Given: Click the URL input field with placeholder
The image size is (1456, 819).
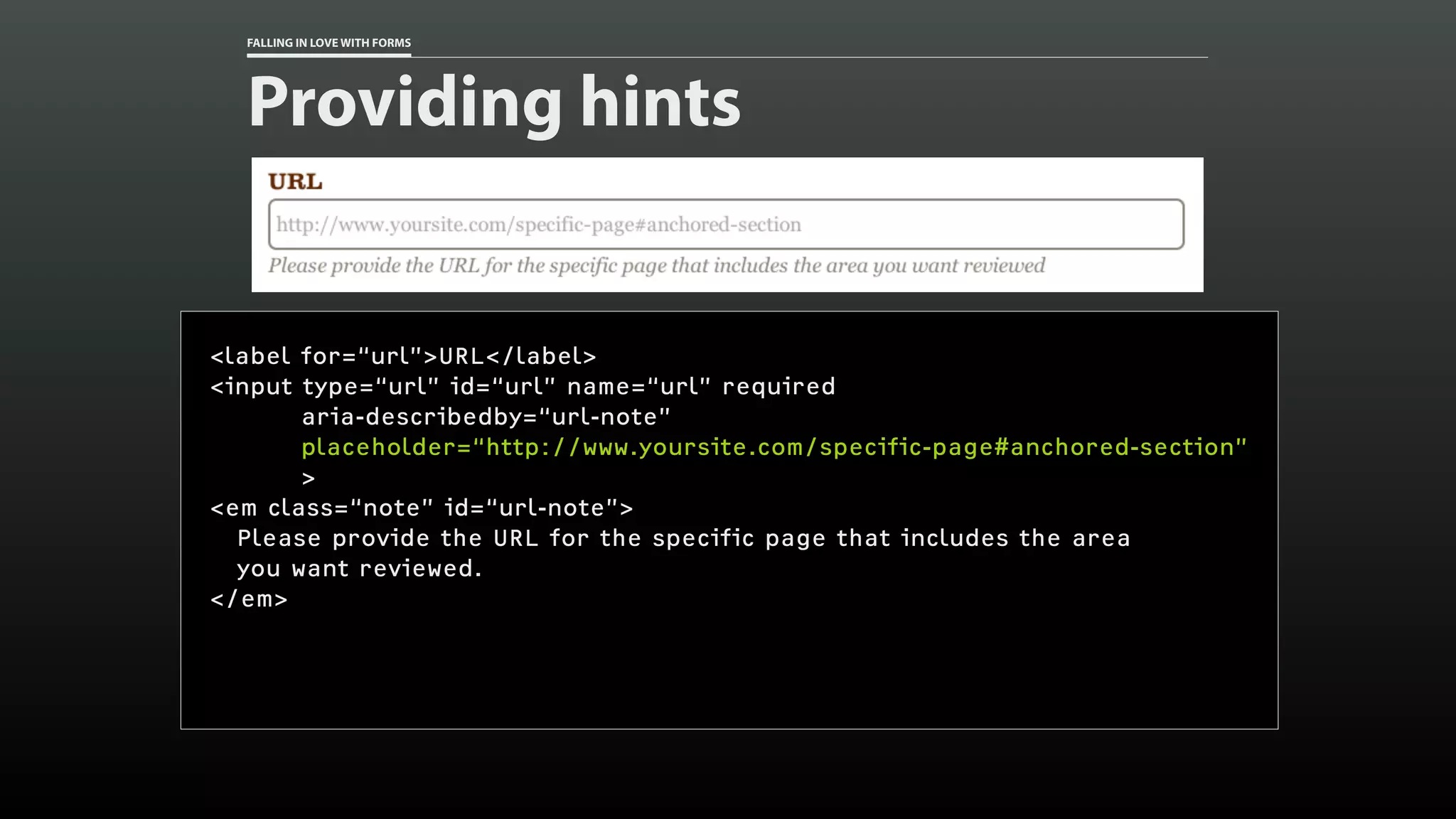Looking at the screenshot, I should coord(726,225).
